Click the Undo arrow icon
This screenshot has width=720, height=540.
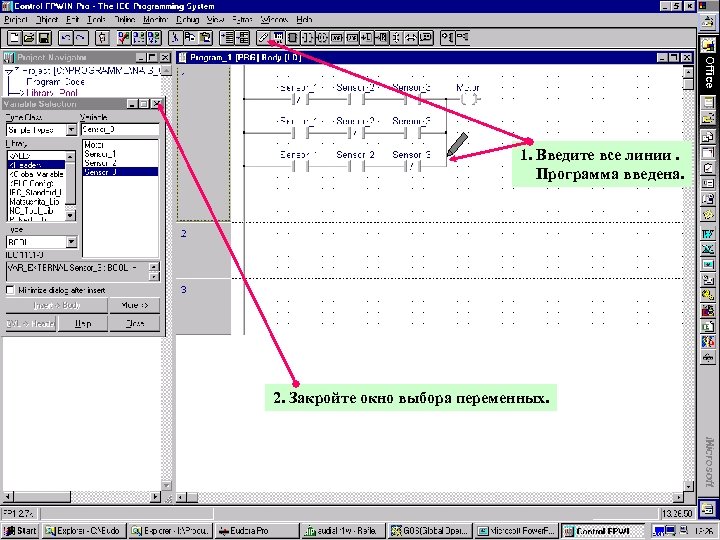coord(66,38)
